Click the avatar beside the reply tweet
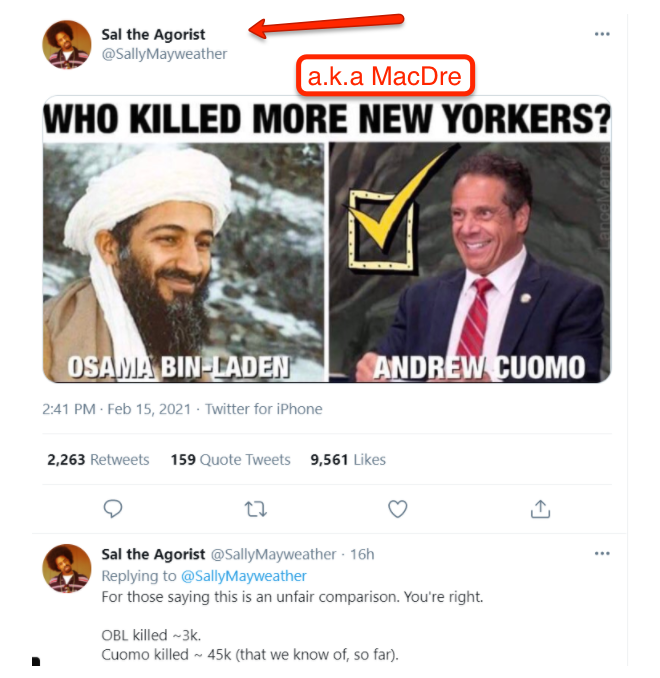The width and height of the screenshot is (660, 678). 67,569
